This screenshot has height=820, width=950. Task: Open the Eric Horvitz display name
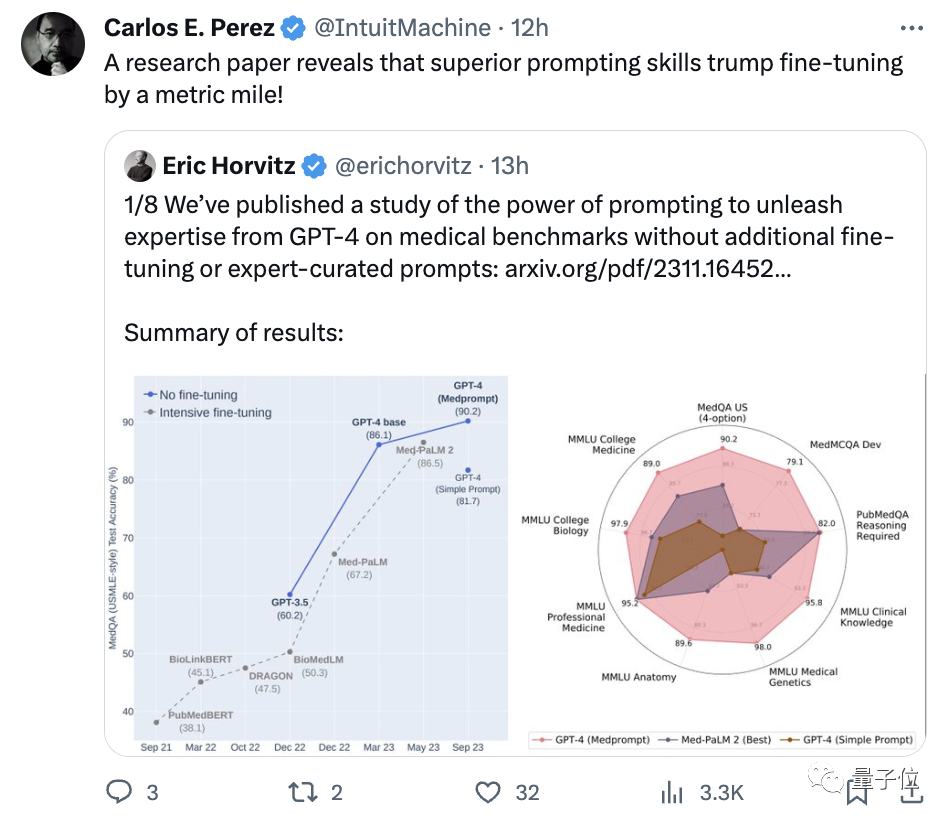pos(229,166)
